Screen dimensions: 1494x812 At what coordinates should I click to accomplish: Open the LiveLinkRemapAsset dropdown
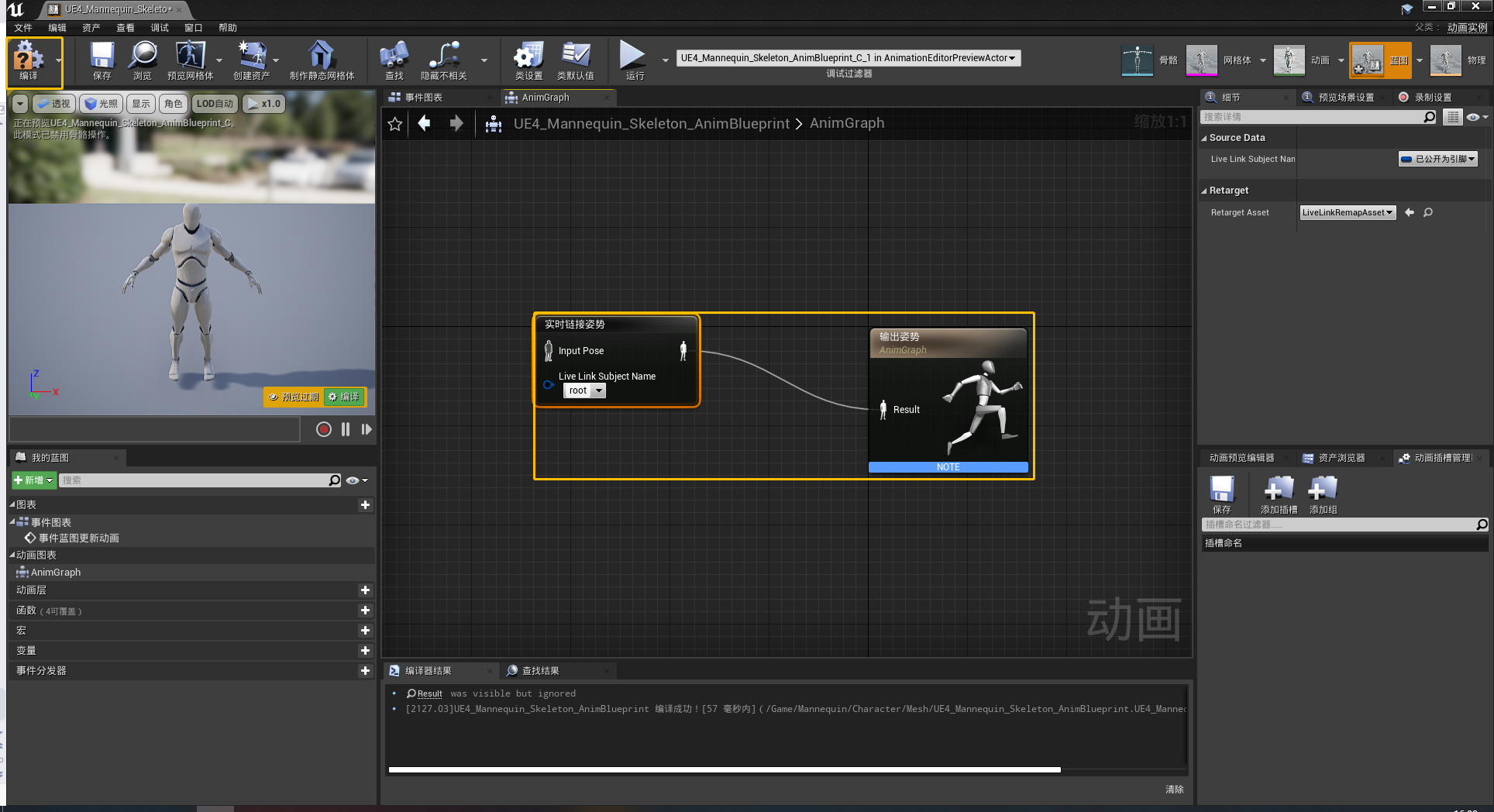pos(1347,212)
